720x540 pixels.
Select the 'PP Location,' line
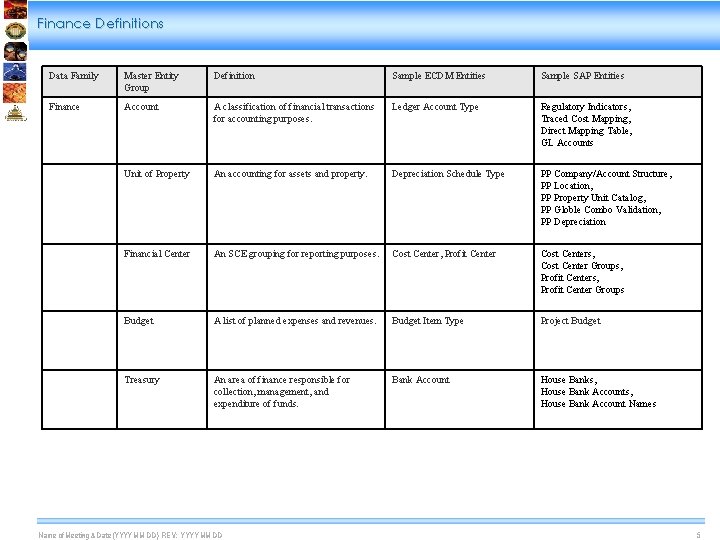tap(567, 186)
